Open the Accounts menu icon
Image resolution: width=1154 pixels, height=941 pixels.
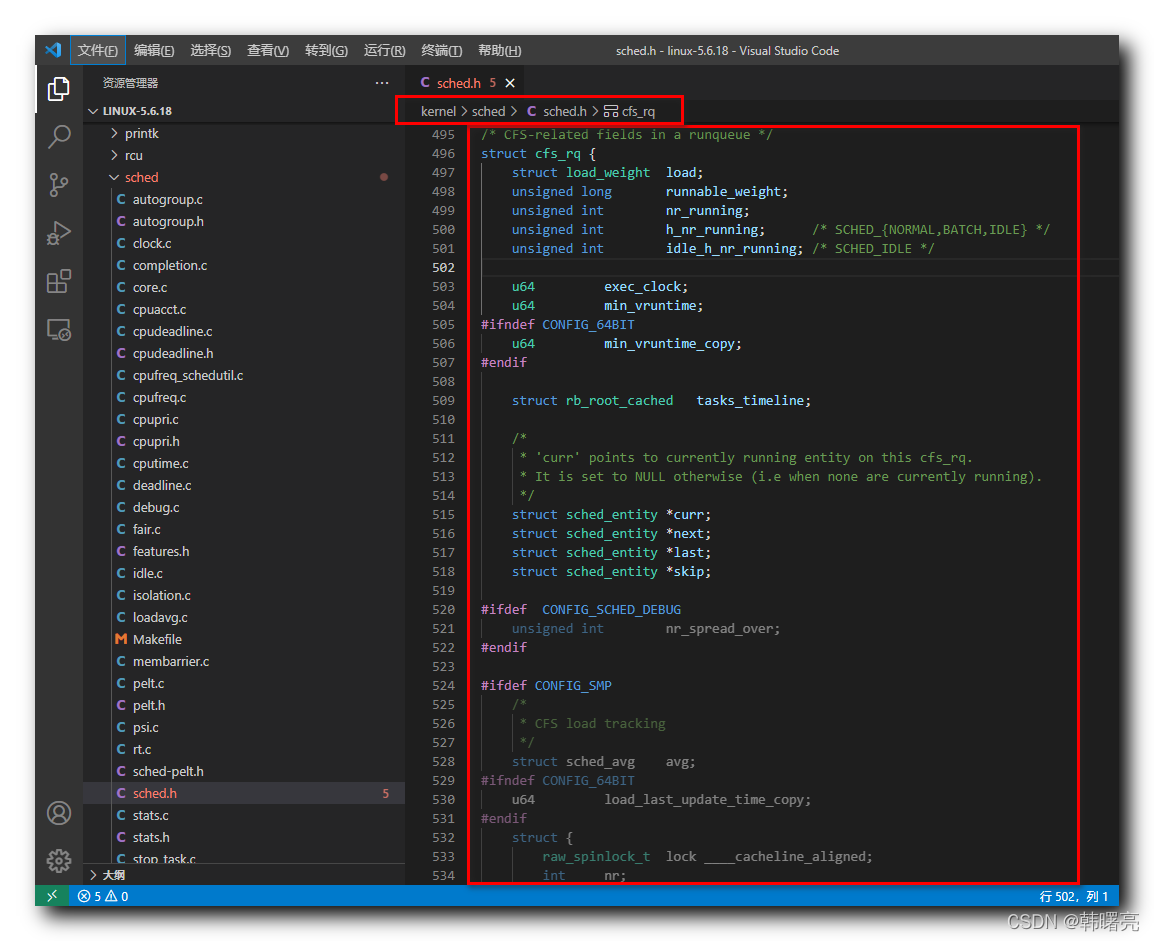click(59, 813)
